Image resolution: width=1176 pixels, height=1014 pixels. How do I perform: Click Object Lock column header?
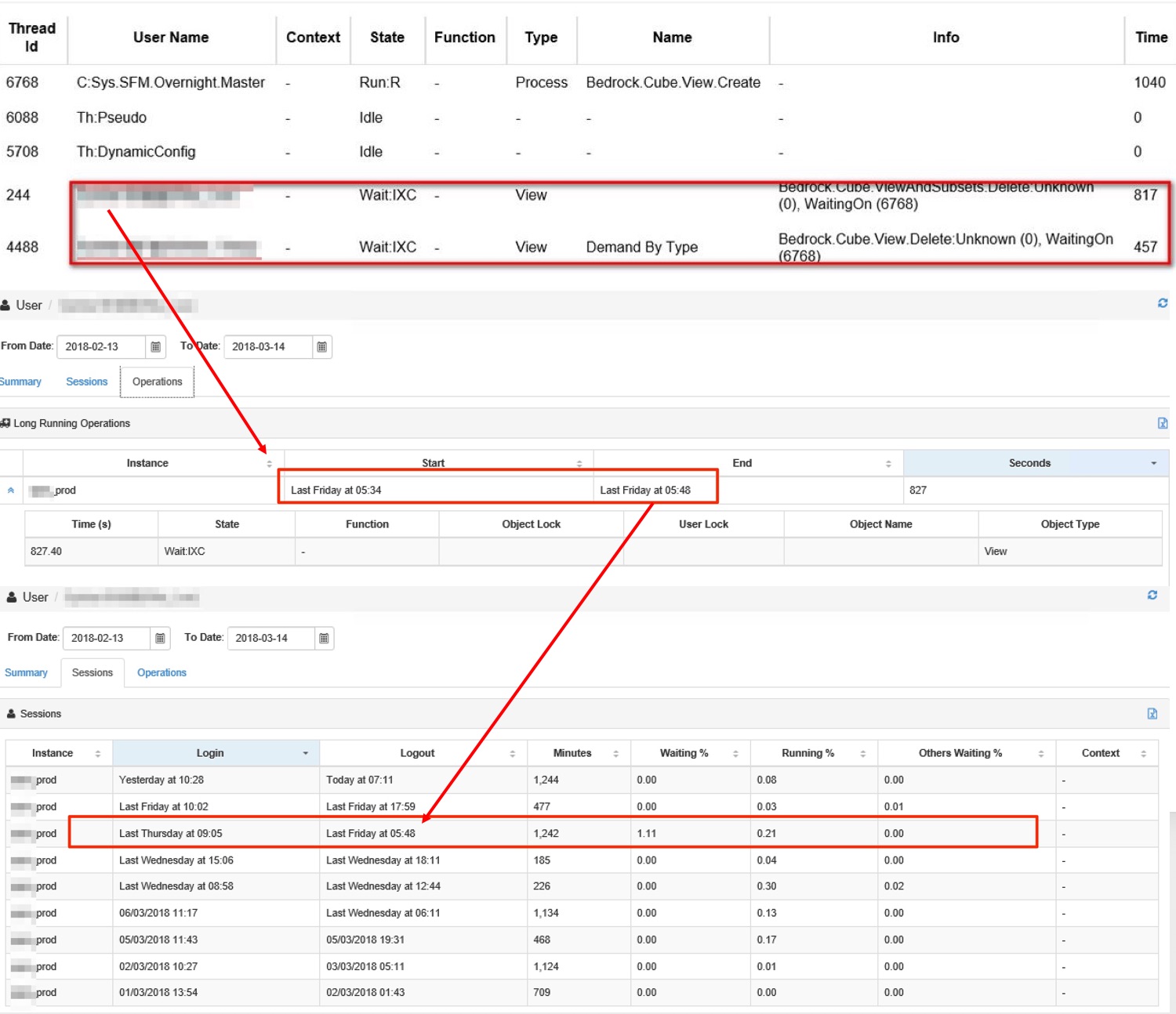pyautogui.click(x=532, y=524)
